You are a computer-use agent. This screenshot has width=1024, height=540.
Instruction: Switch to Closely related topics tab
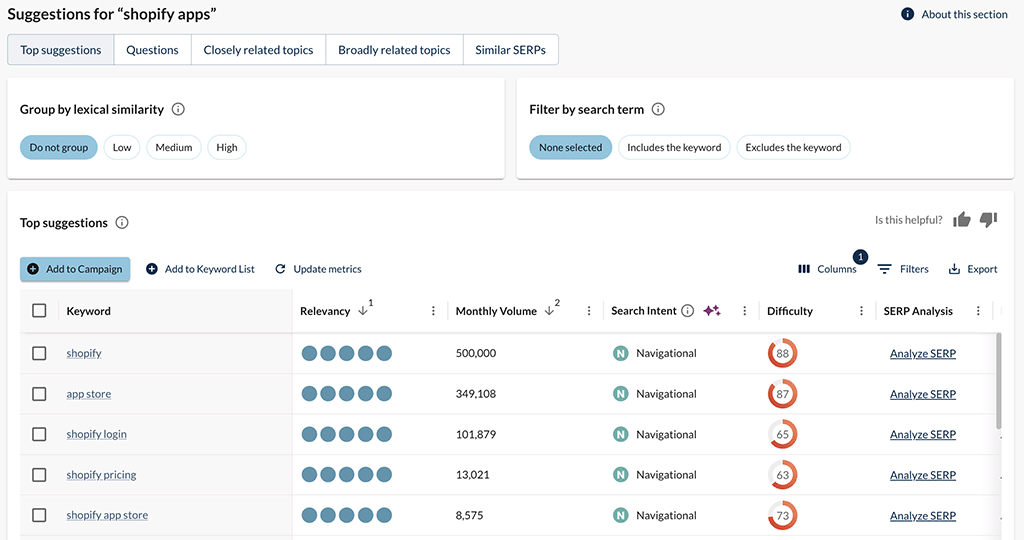pos(259,50)
